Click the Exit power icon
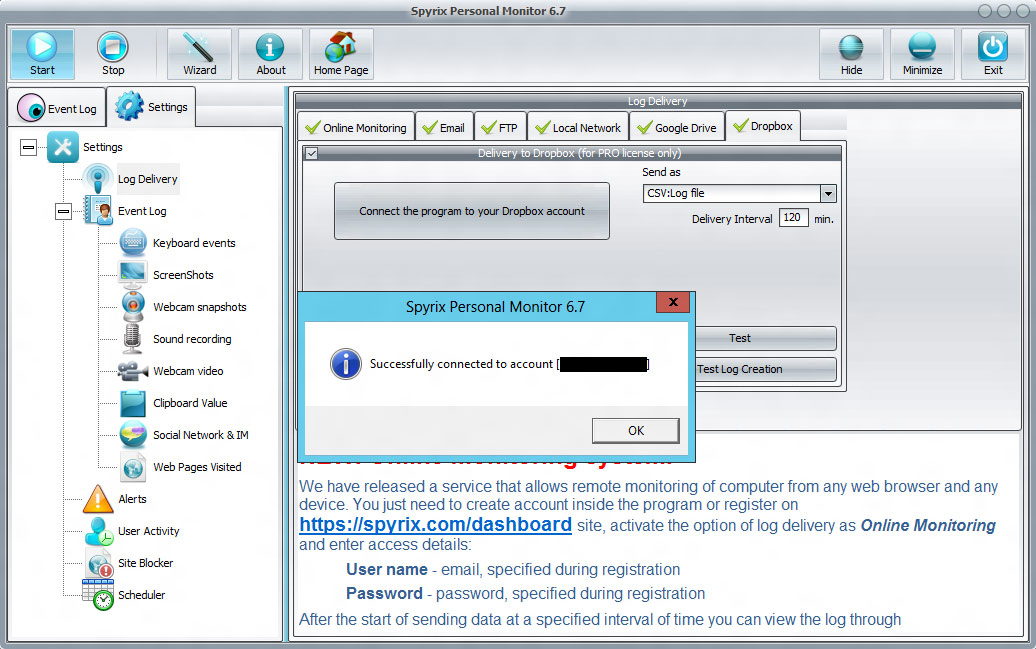The width and height of the screenshot is (1036, 649). (993, 47)
